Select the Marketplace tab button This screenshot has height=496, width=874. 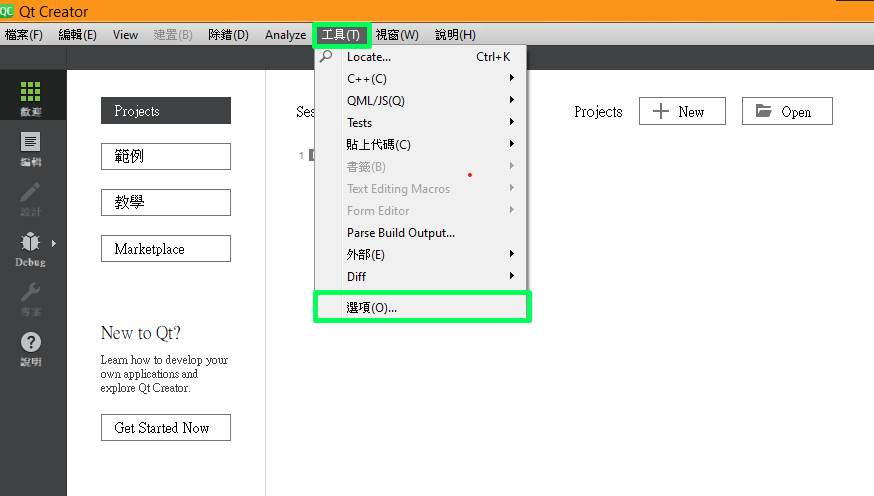[x=166, y=249]
